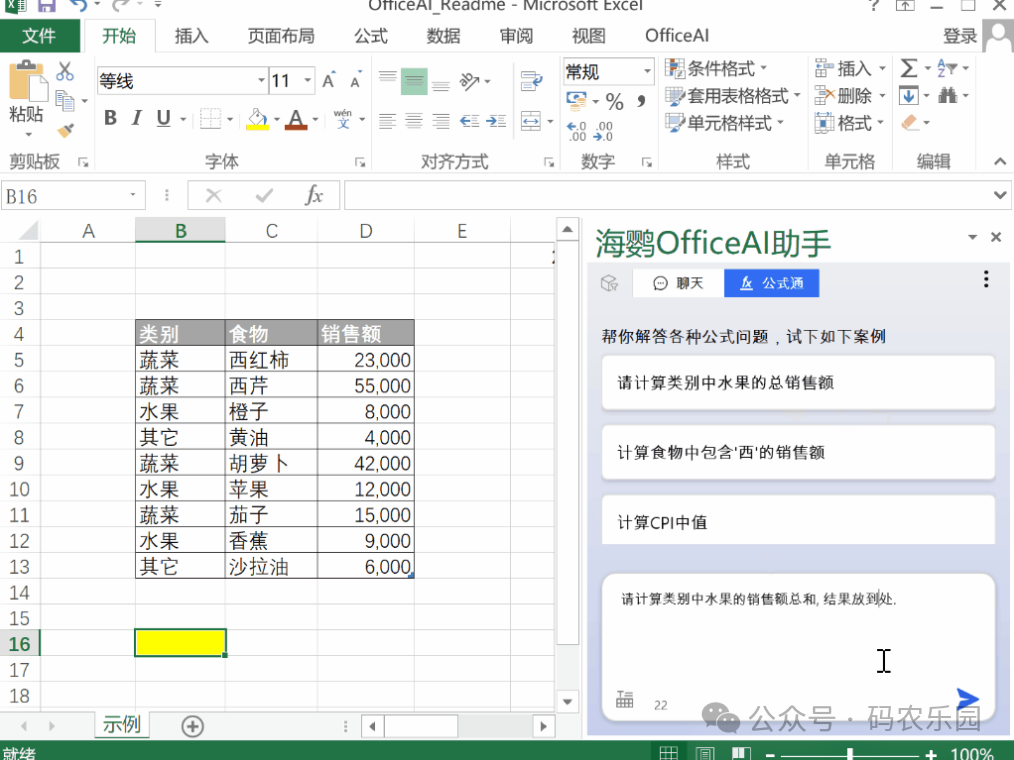Image resolution: width=1014 pixels, height=760 pixels.
Task: Click the AutoSum sigma icon
Action: coord(909,68)
